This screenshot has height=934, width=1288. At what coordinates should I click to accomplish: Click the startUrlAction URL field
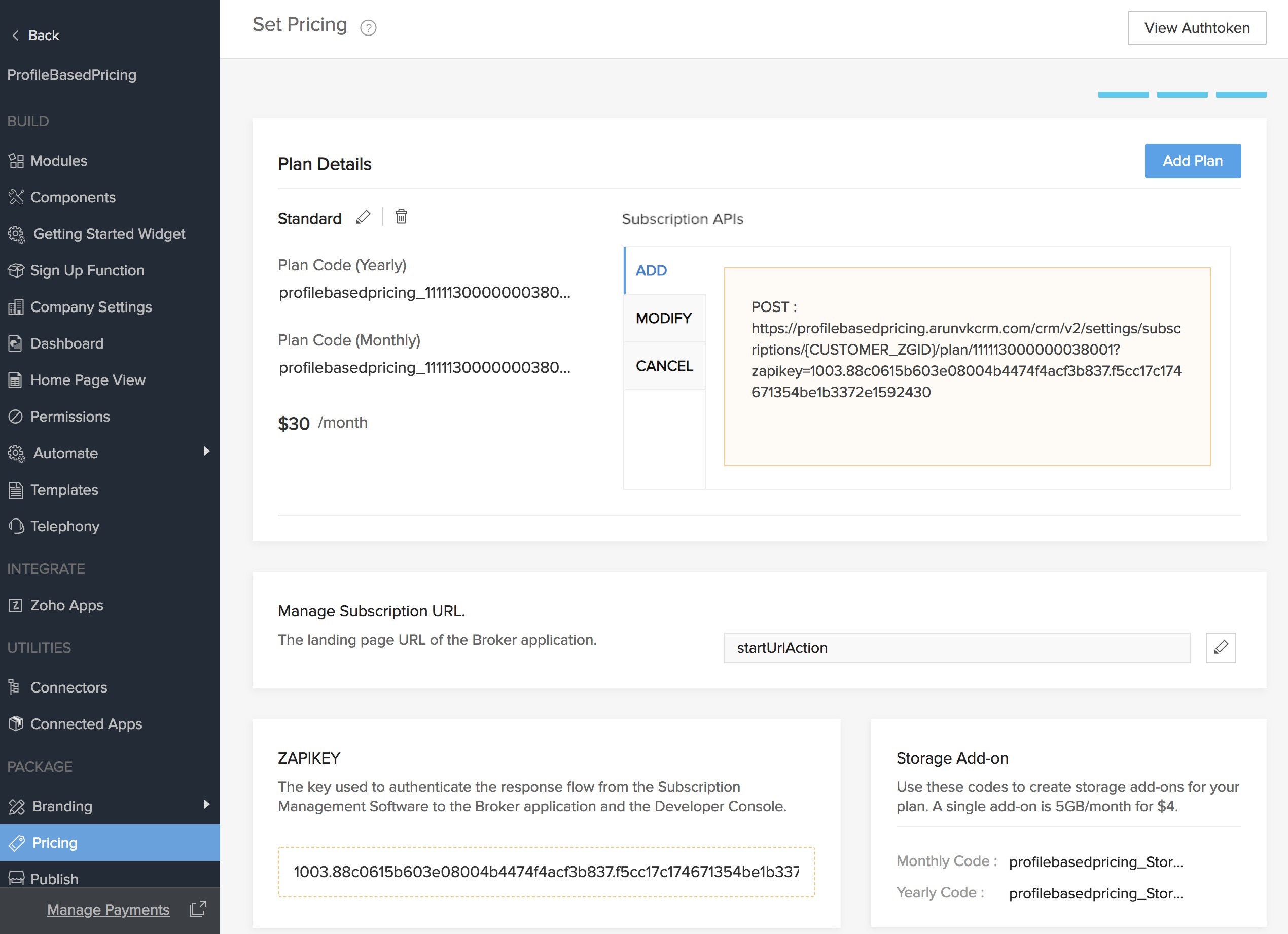(956, 648)
